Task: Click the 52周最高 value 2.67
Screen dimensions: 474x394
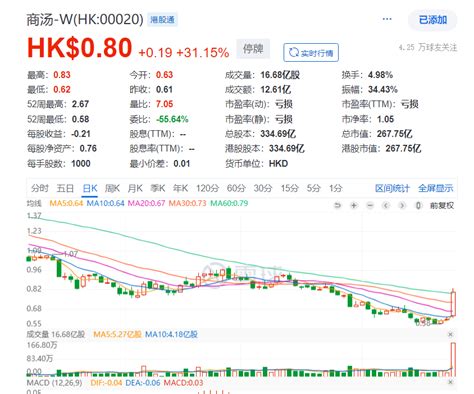Action: pyautogui.click(x=80, y=104)
